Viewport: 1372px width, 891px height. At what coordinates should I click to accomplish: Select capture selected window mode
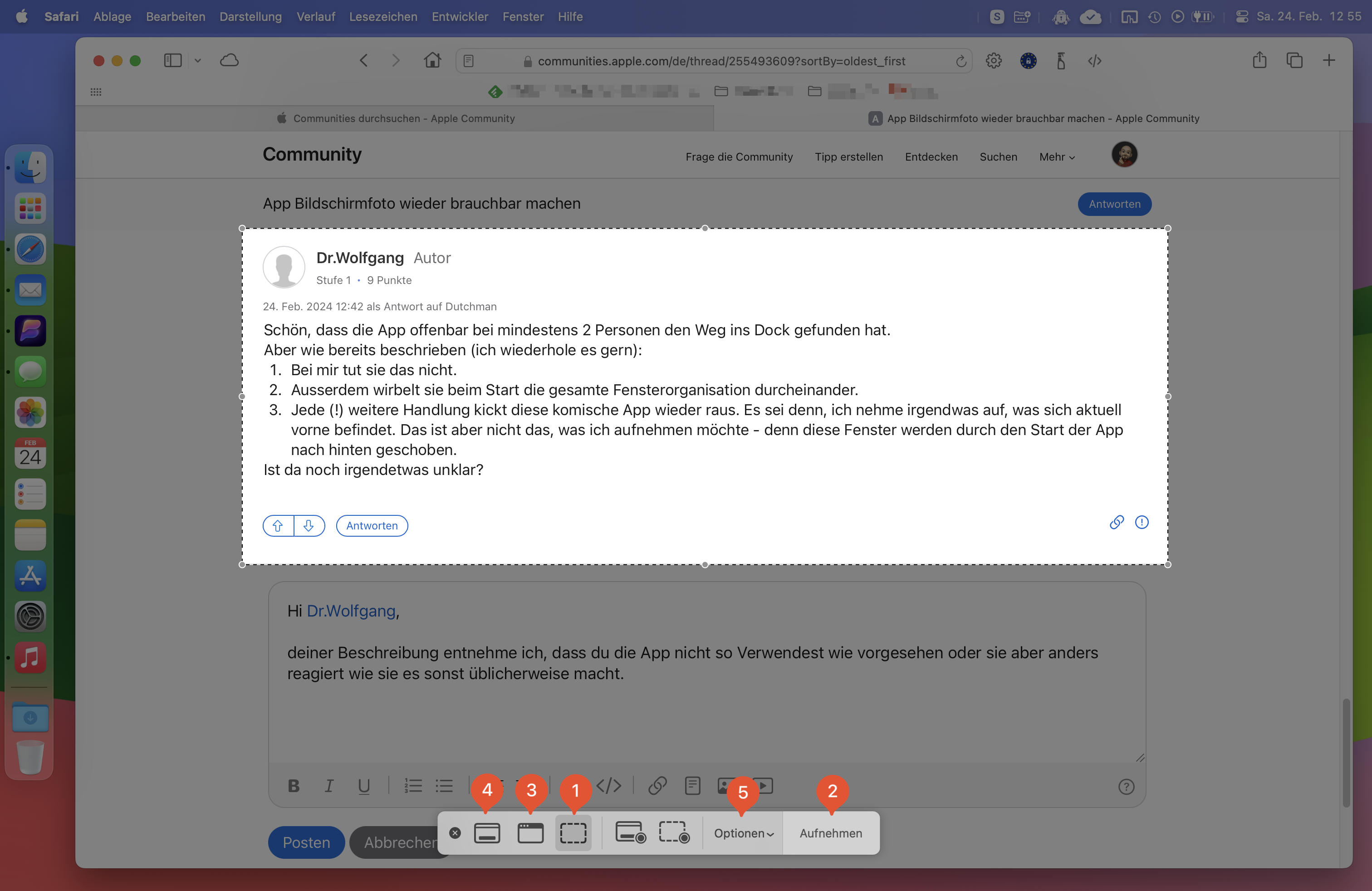tap(530, 833)
